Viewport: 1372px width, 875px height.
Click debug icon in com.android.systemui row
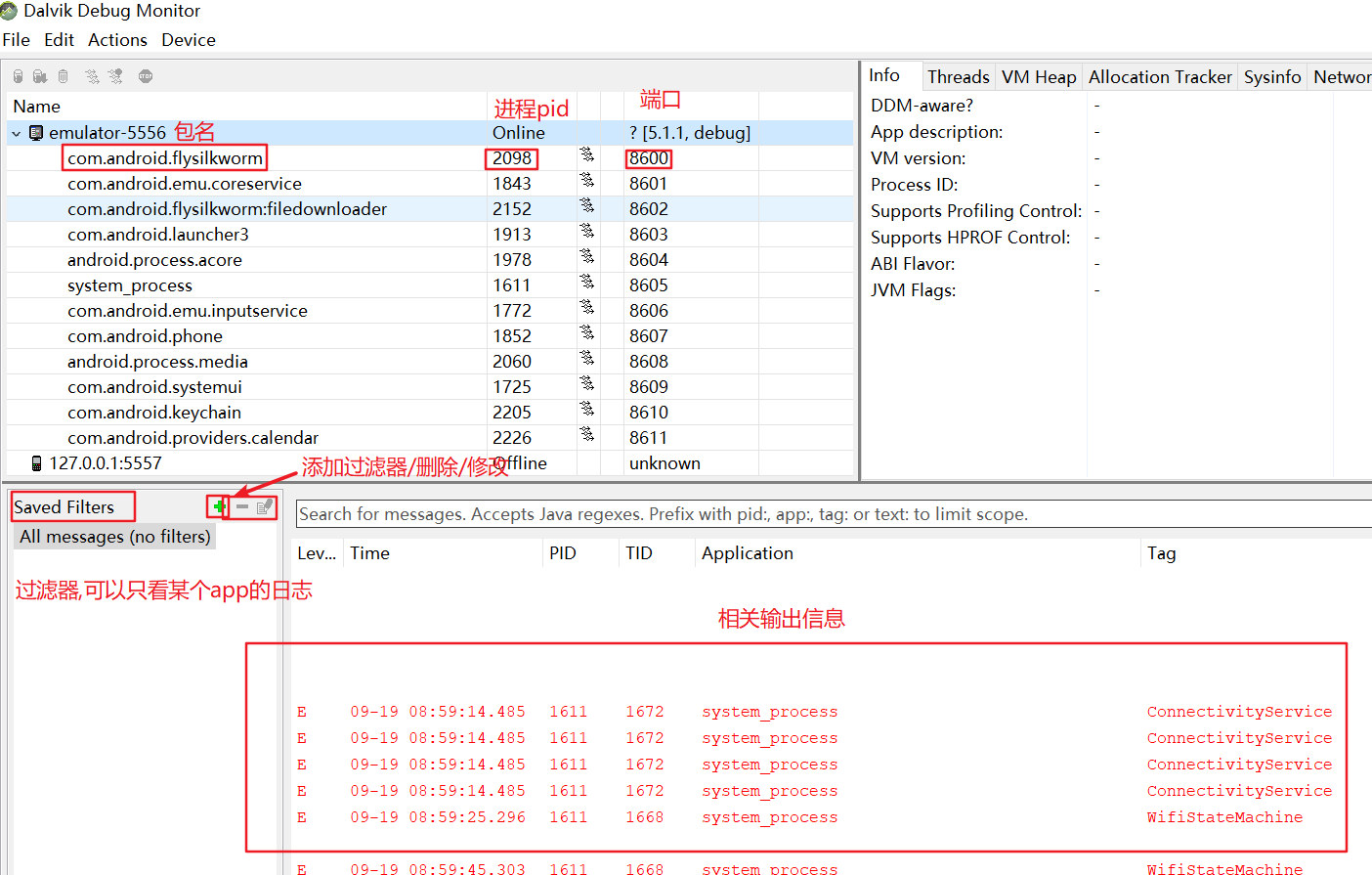pos(586,383)
